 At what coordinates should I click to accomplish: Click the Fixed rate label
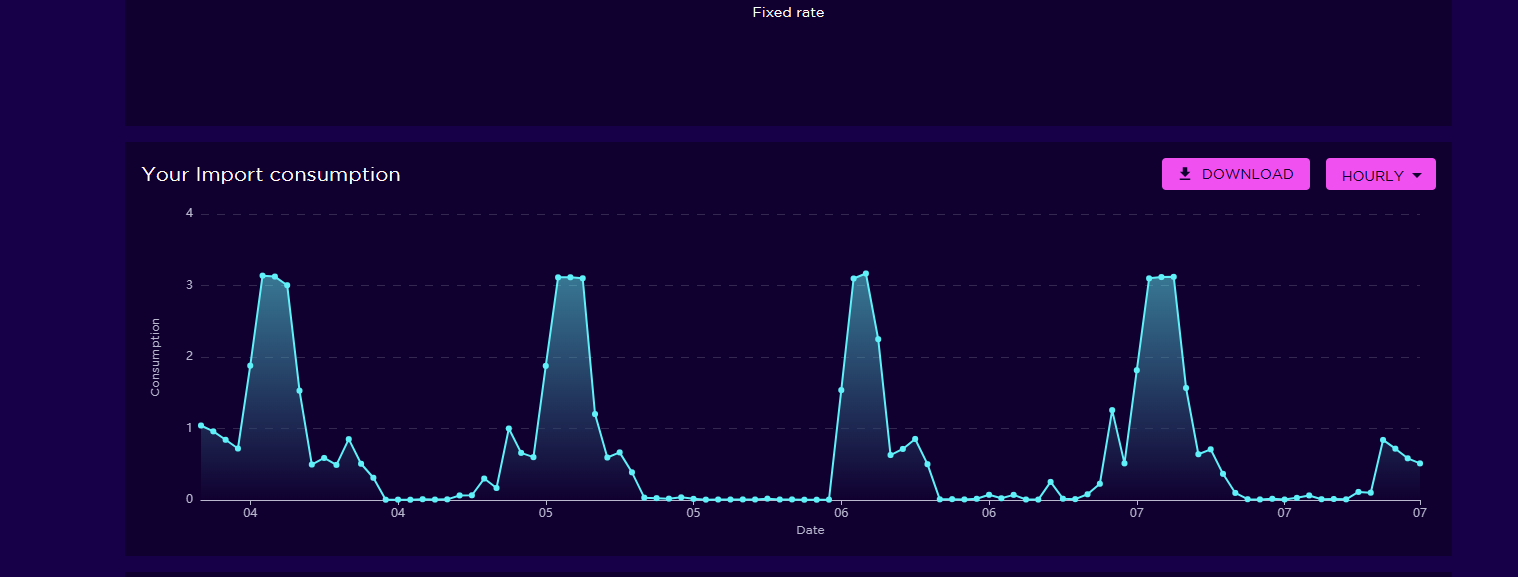[788, 13]
